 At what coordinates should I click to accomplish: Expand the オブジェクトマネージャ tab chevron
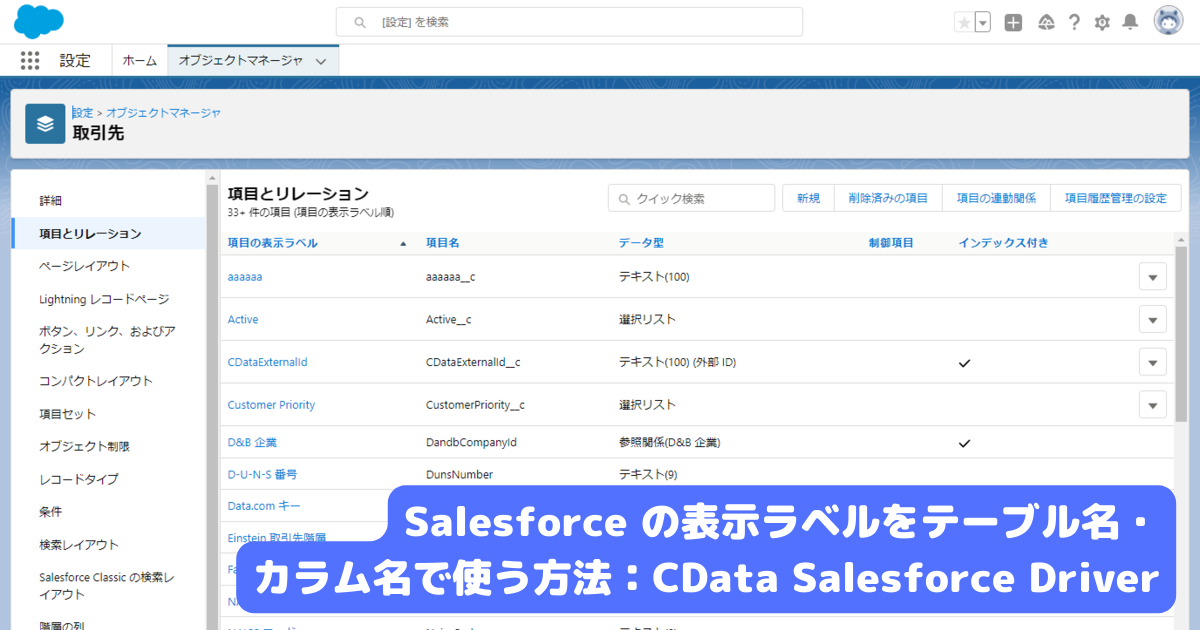click(321, 61)
